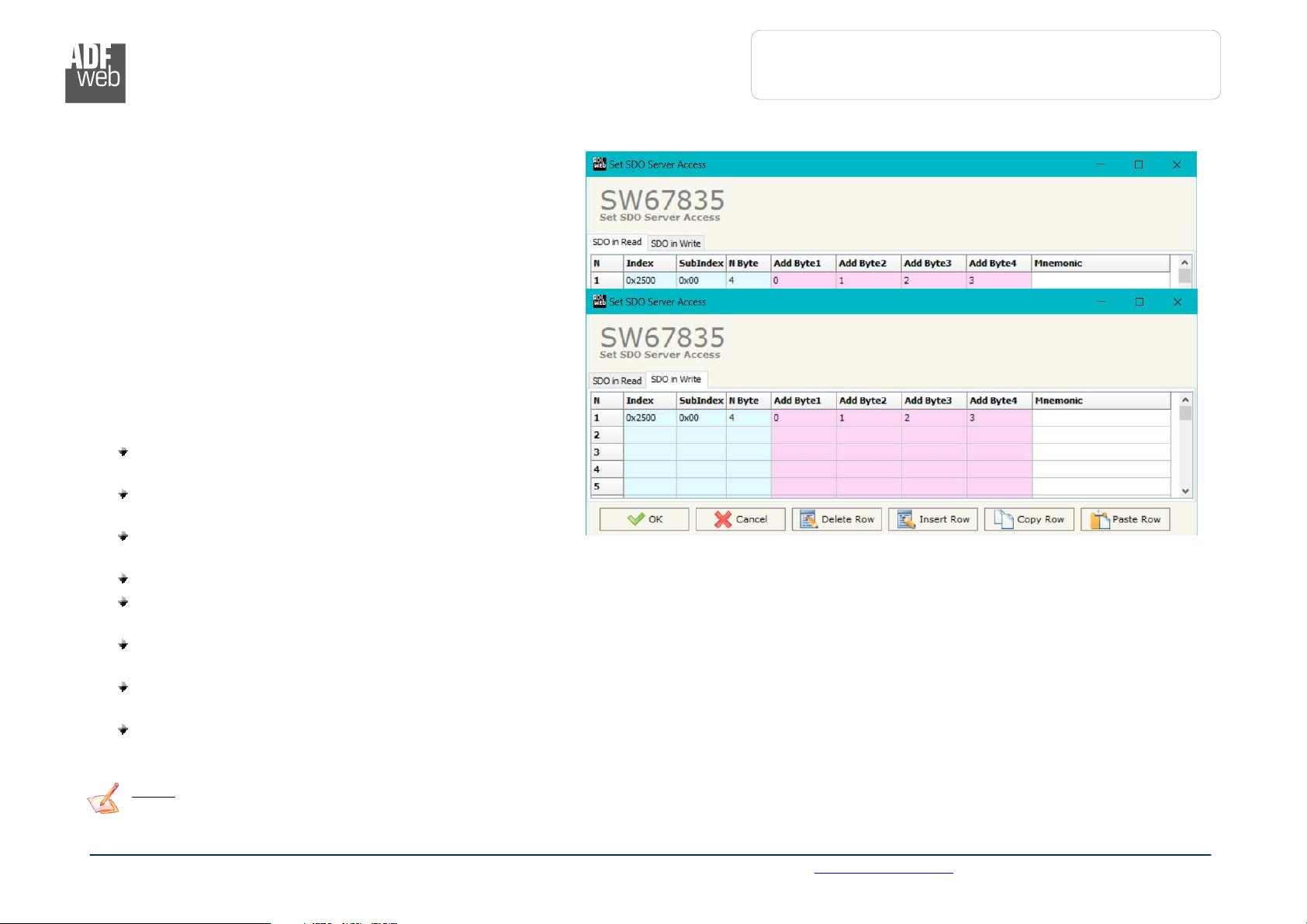
Task: Click Add Byte1 column header in rear window
Action: [x=803, y=263]
